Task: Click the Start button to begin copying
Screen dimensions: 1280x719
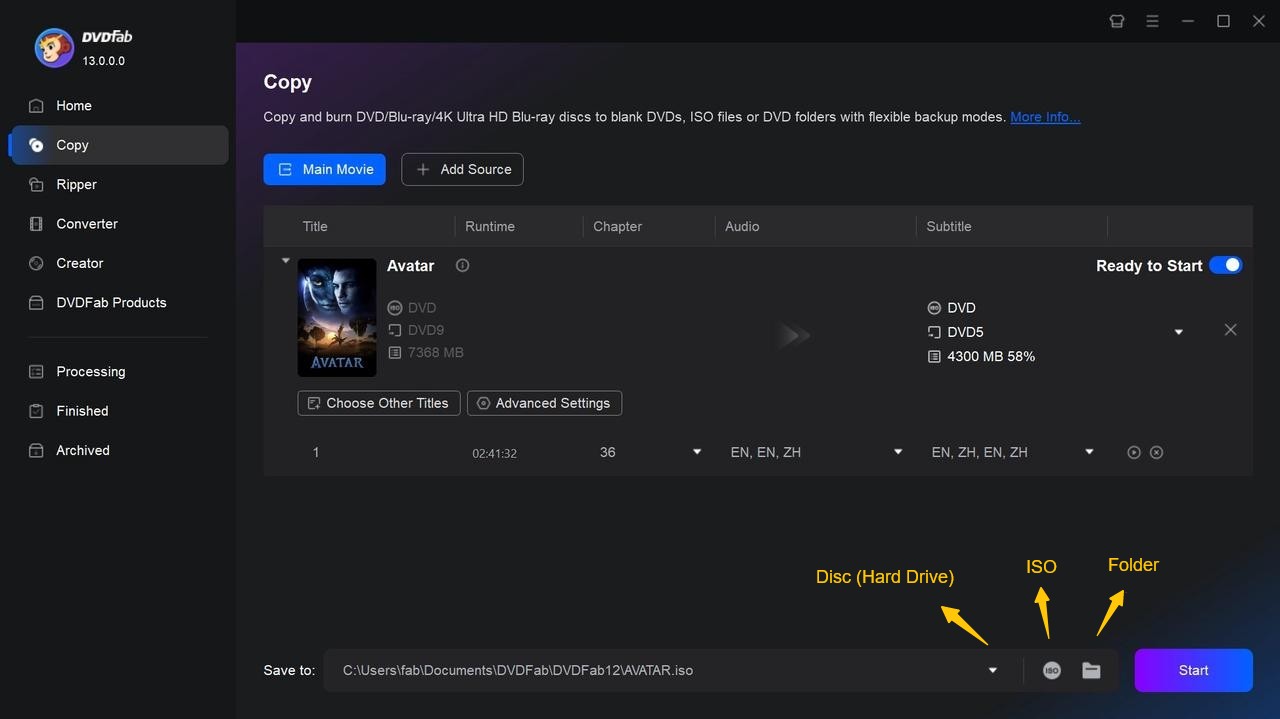Action: (1192, 670)
